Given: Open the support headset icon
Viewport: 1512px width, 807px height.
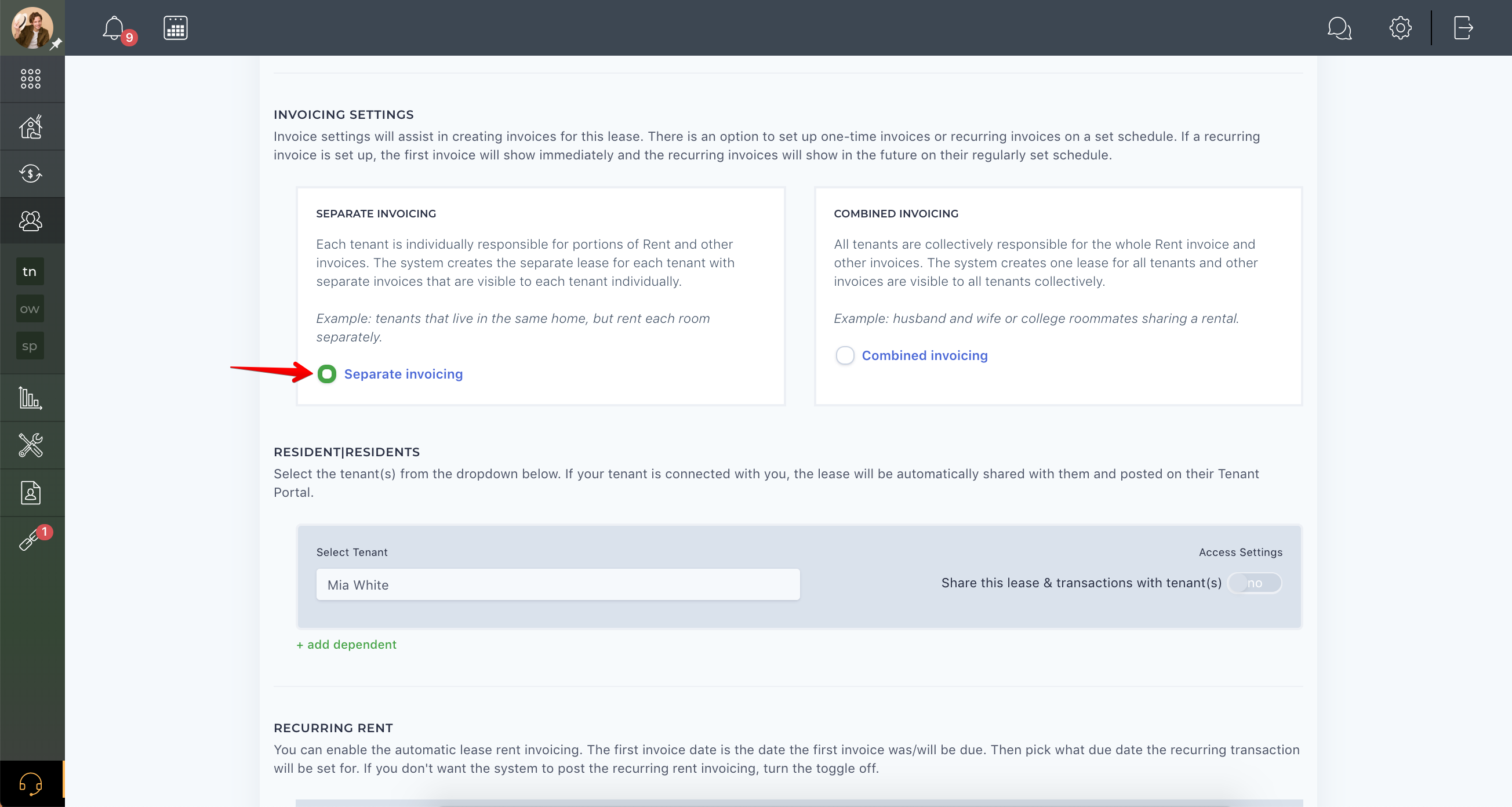Looking at the screenshot, I should (31, 784).
